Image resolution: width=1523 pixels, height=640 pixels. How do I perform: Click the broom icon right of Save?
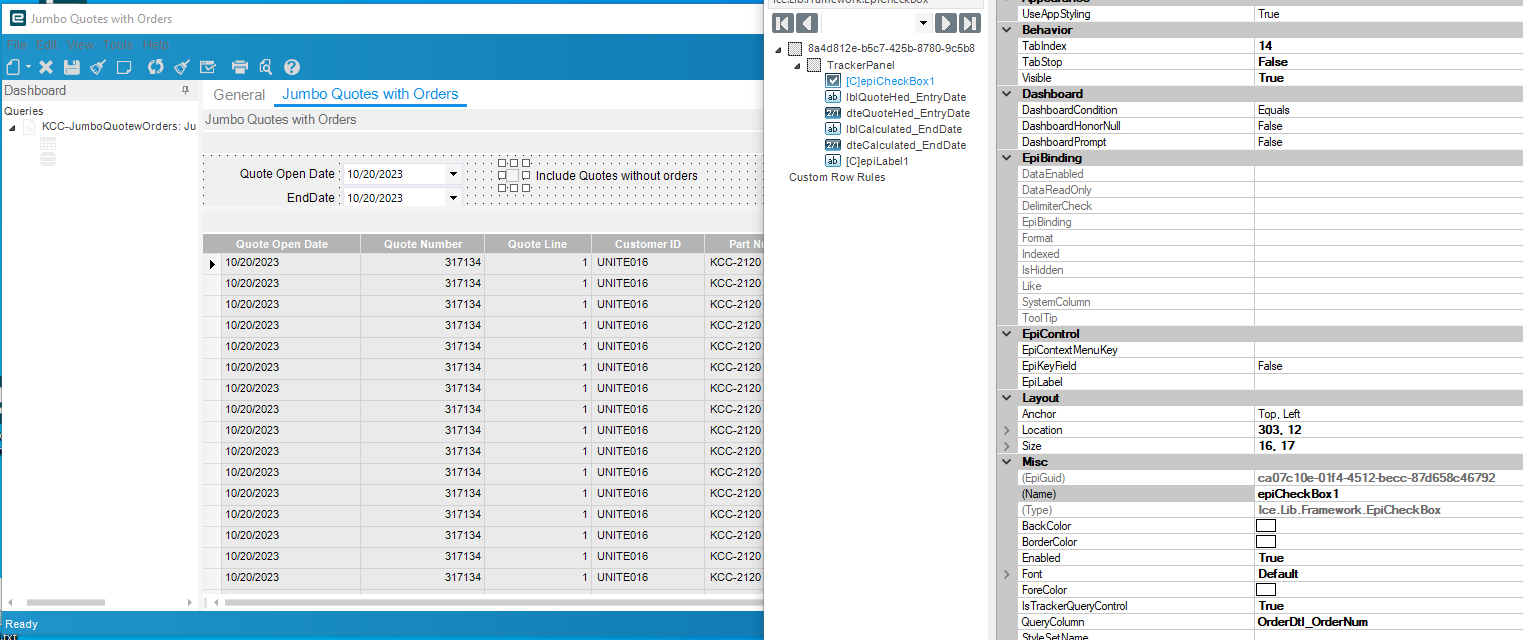pyautogui.click(x=98, y=67)
